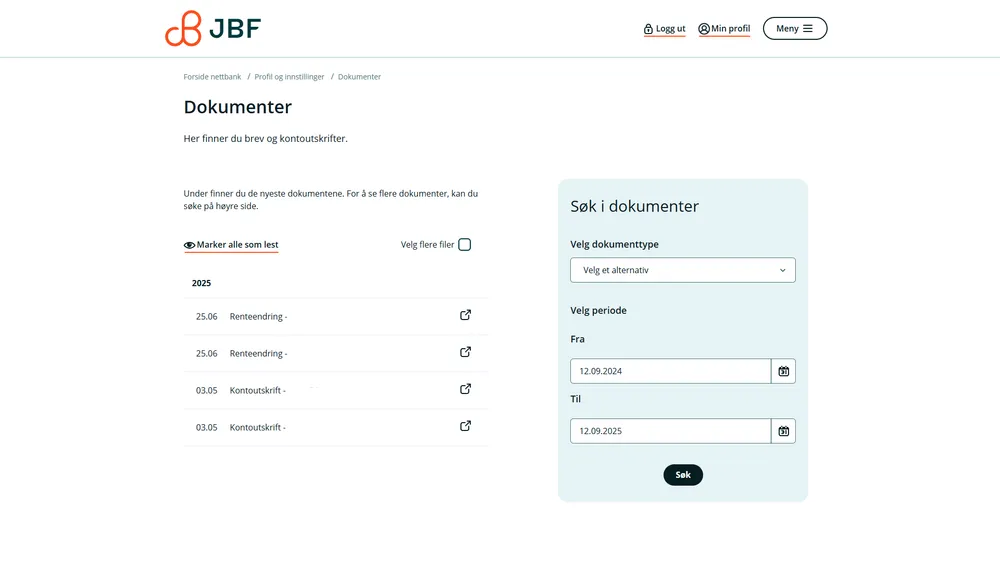Enable the Velg flere filer checkbox
Screen dimensions: 1000x563
tap(464, 245)
